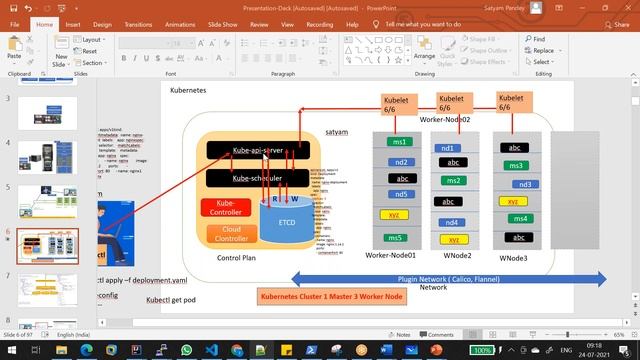Screen dimensions: 640x360
Task: Switch to the Transitions tab
Action: coord(138,24)
